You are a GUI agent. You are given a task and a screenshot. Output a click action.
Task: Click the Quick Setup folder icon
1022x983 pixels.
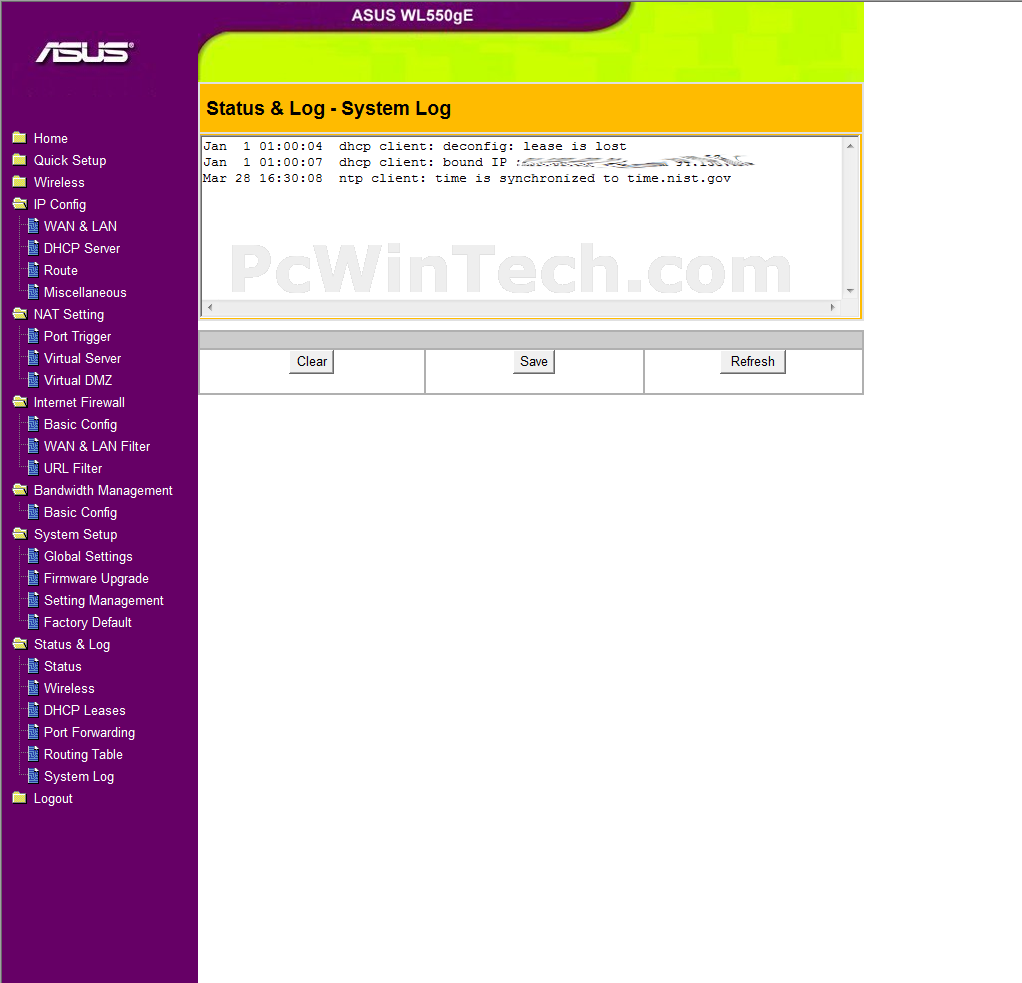click(20, 160)
